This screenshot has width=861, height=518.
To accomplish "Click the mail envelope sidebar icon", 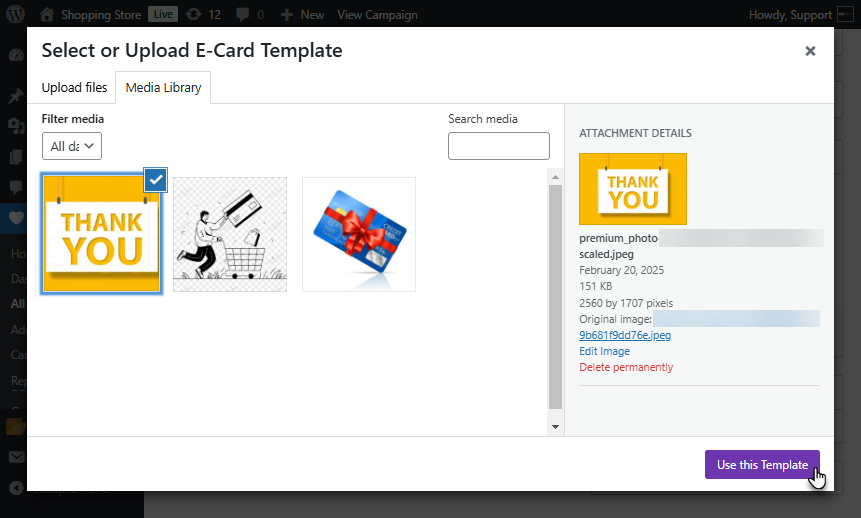I will point(15,457).
